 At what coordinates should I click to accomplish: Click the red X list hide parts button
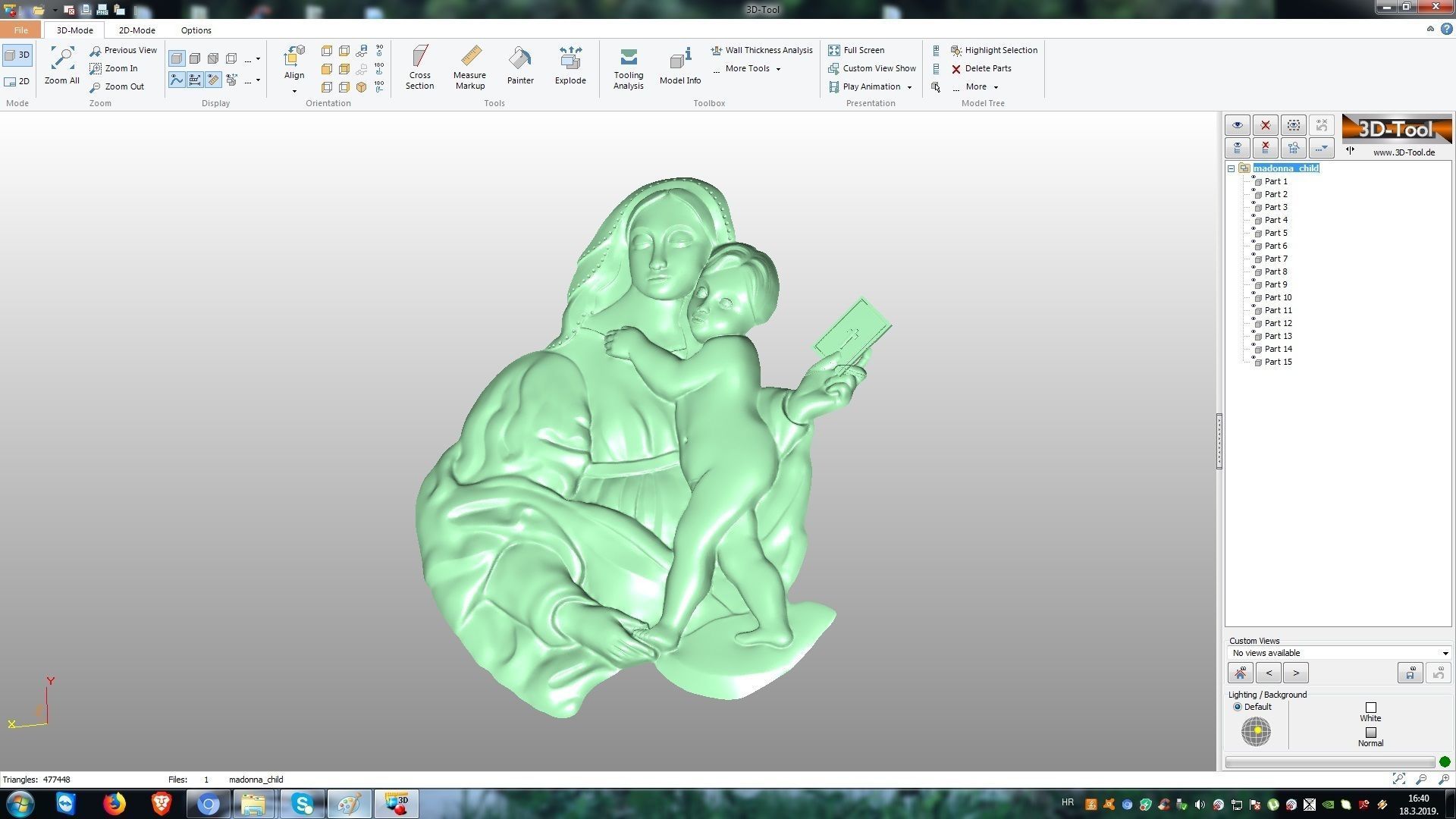(x=1266, y=148)
